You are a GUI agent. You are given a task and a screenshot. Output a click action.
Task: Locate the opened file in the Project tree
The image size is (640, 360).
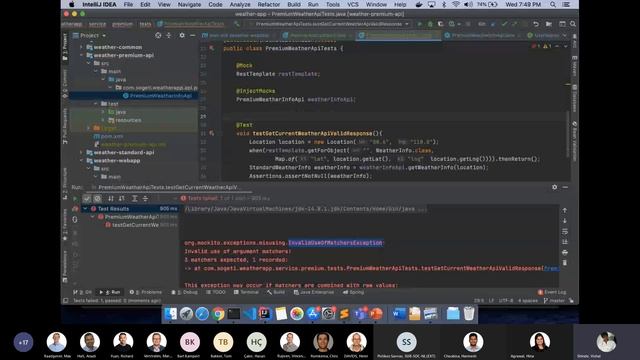(x=158, y=36)
